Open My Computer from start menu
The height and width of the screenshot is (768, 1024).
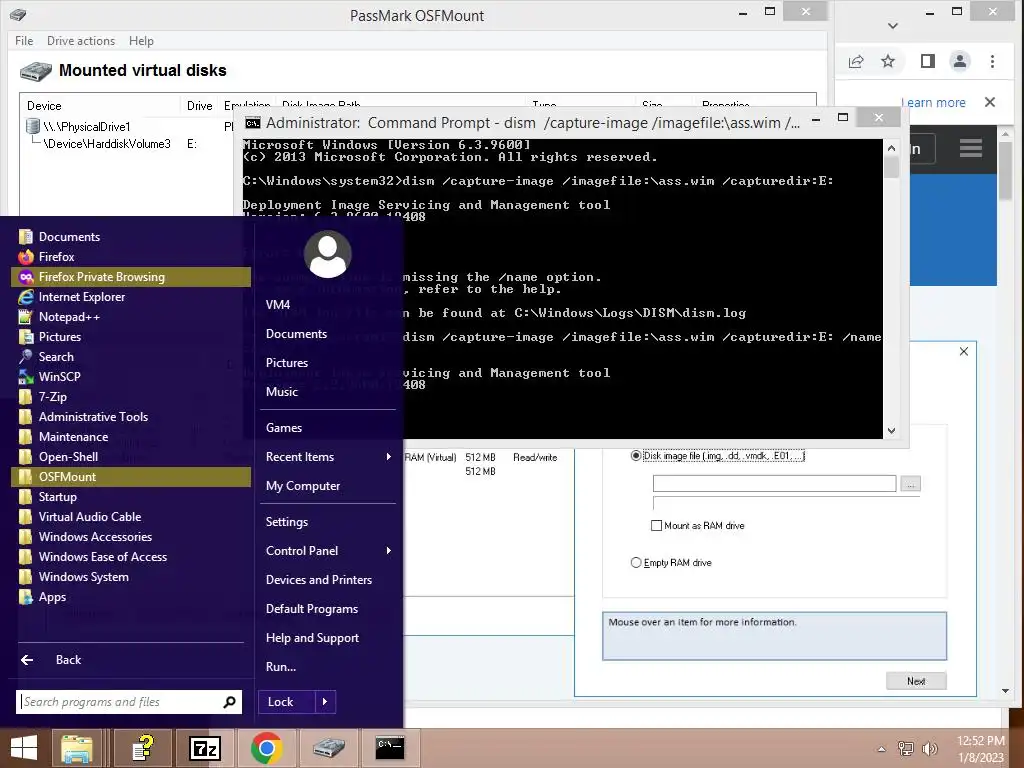click(303, 486)
